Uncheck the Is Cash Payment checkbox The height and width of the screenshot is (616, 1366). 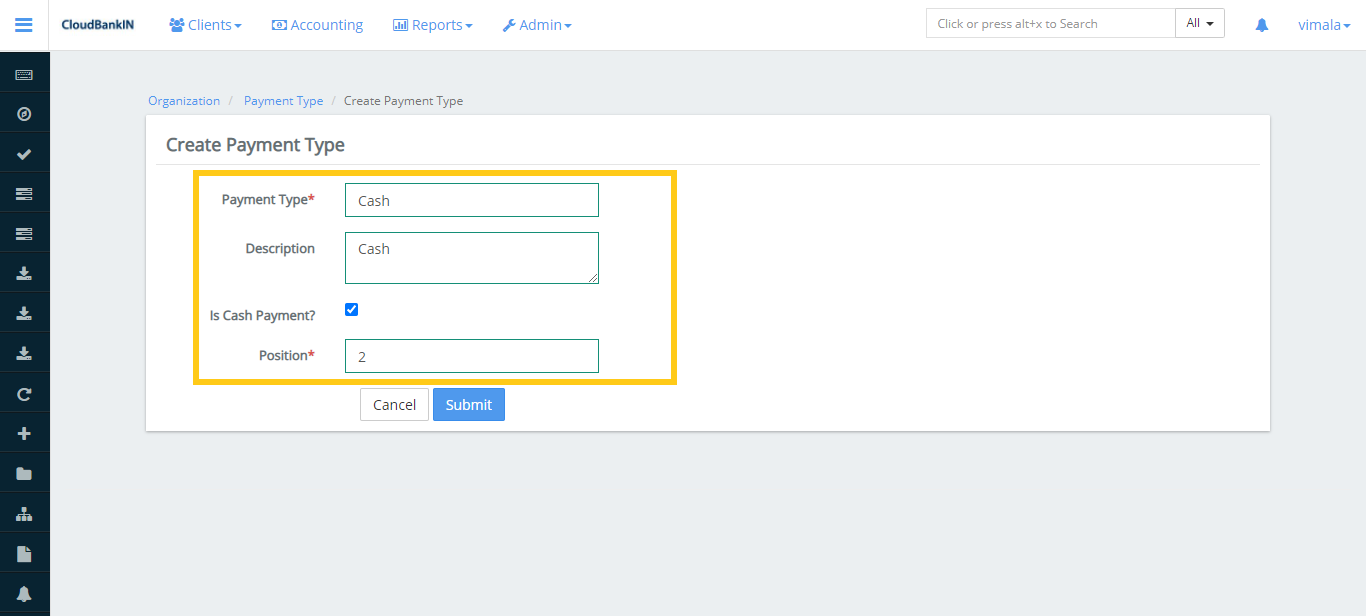351,309
